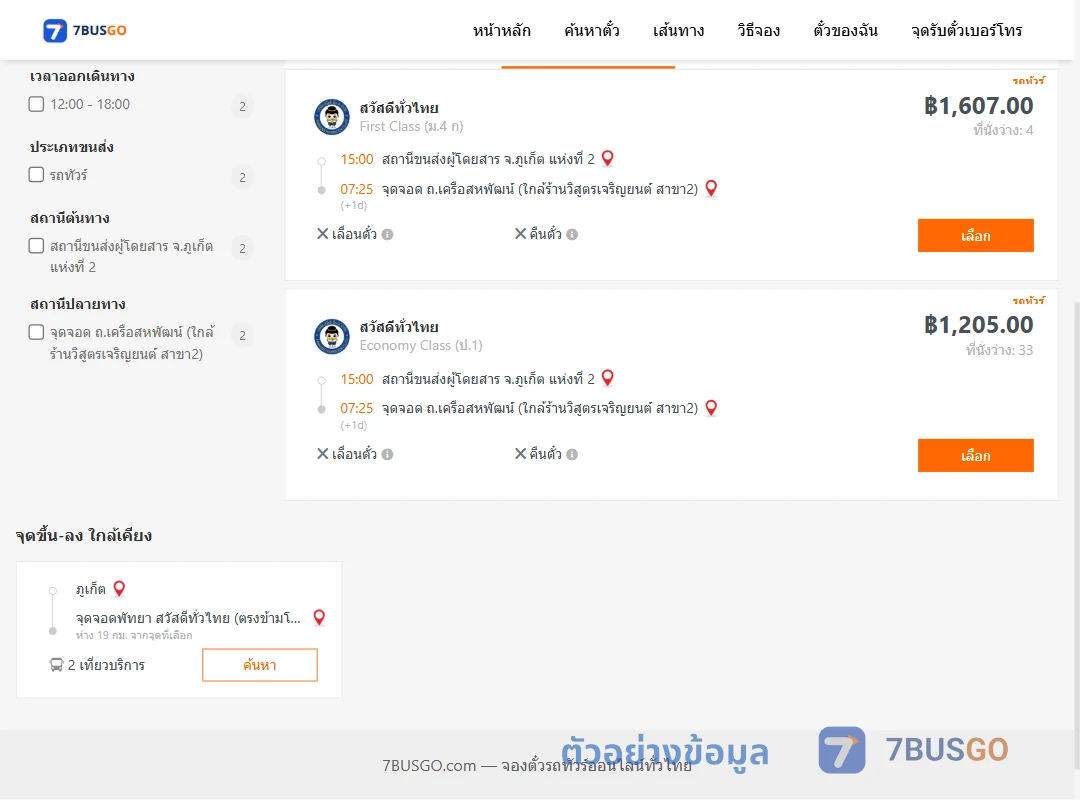Click X icon beside คืนตั๋ว on Economy Class

[x=521, y=453]
